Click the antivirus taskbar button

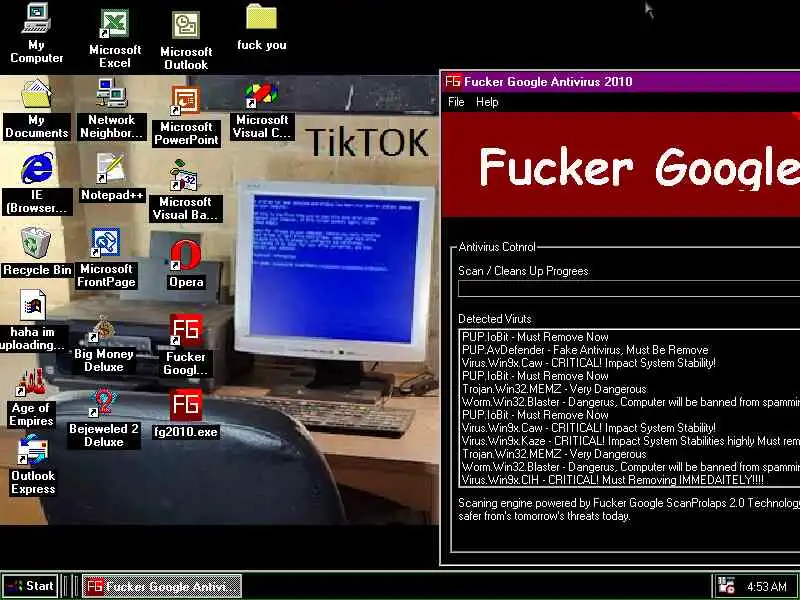point(161,586)
